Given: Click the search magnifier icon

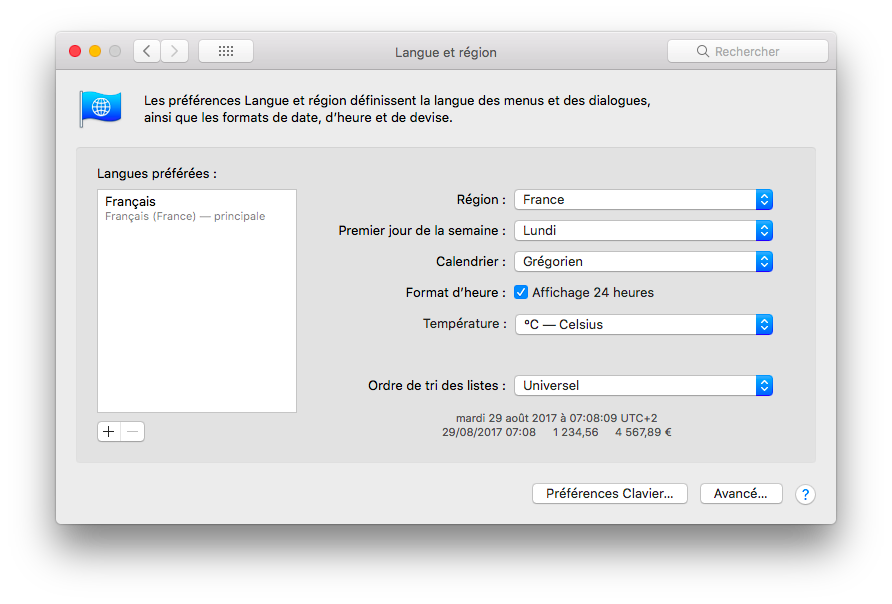Looking at the screenshot, I should tap(703, 51).
